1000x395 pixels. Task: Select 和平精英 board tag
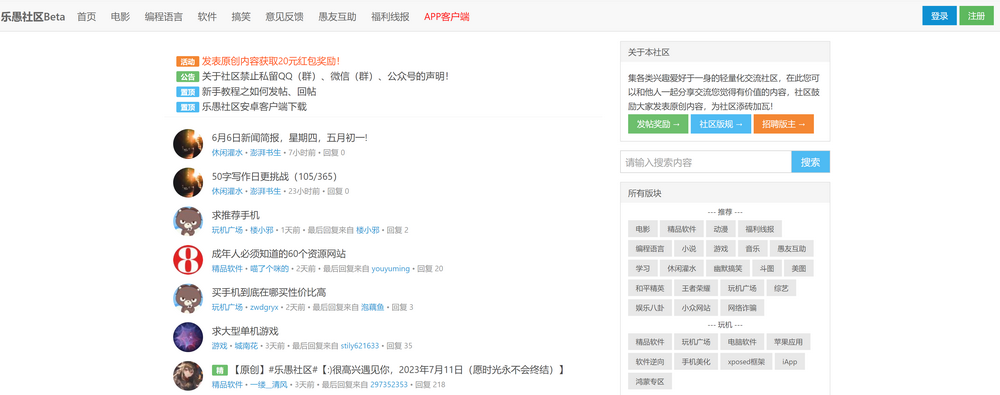coord(650,288)
